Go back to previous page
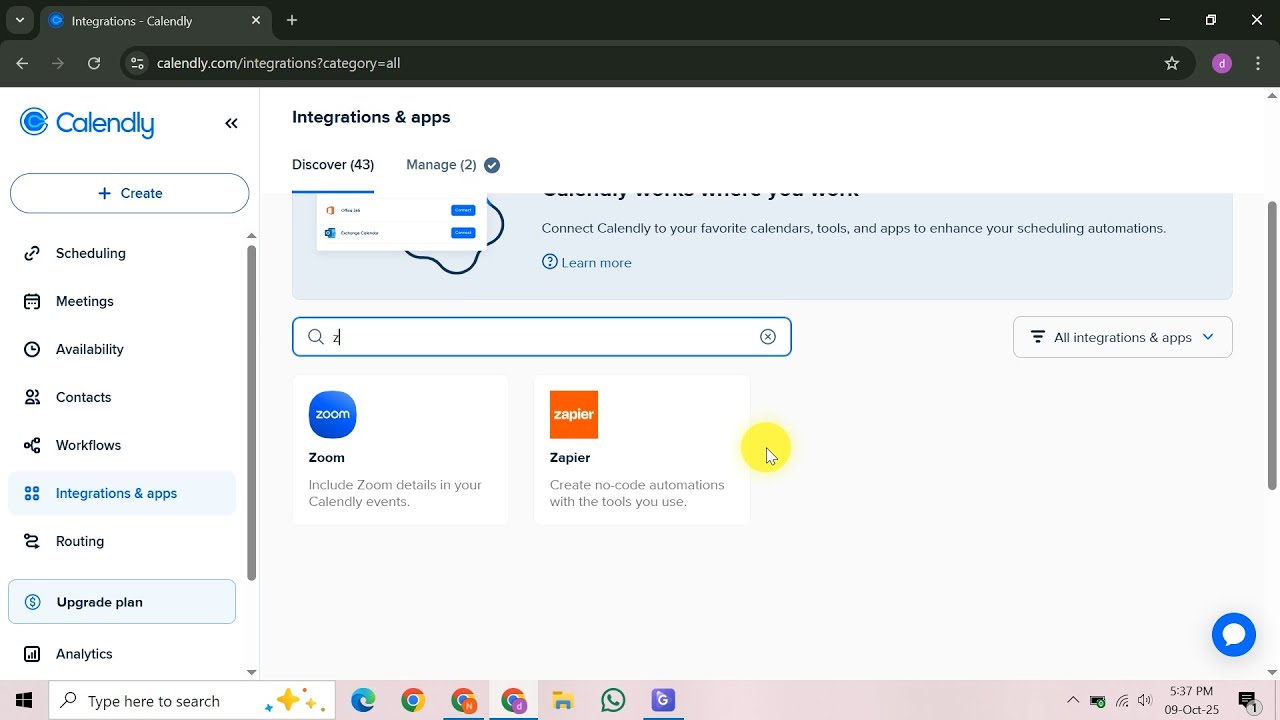The height and width of the screenshot is (720, 1280). [x=22, y=63]
